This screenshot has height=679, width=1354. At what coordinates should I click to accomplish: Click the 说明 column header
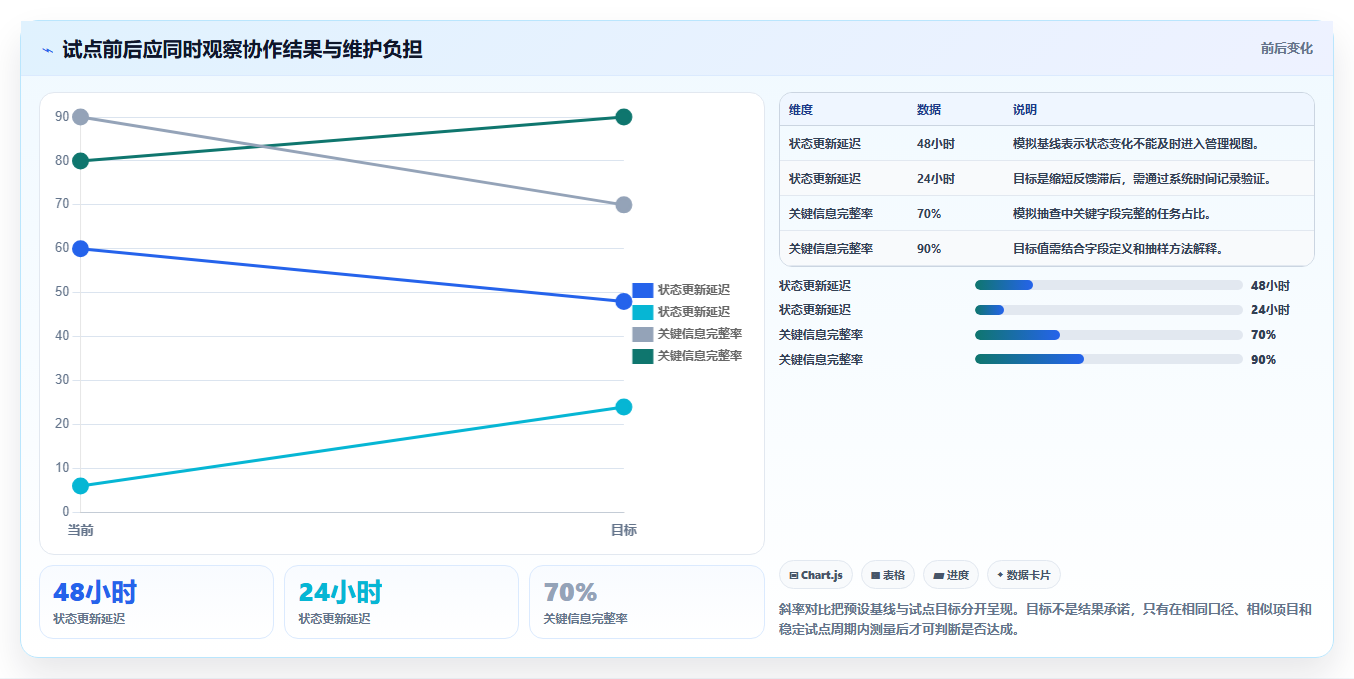tap(1025, 110)
